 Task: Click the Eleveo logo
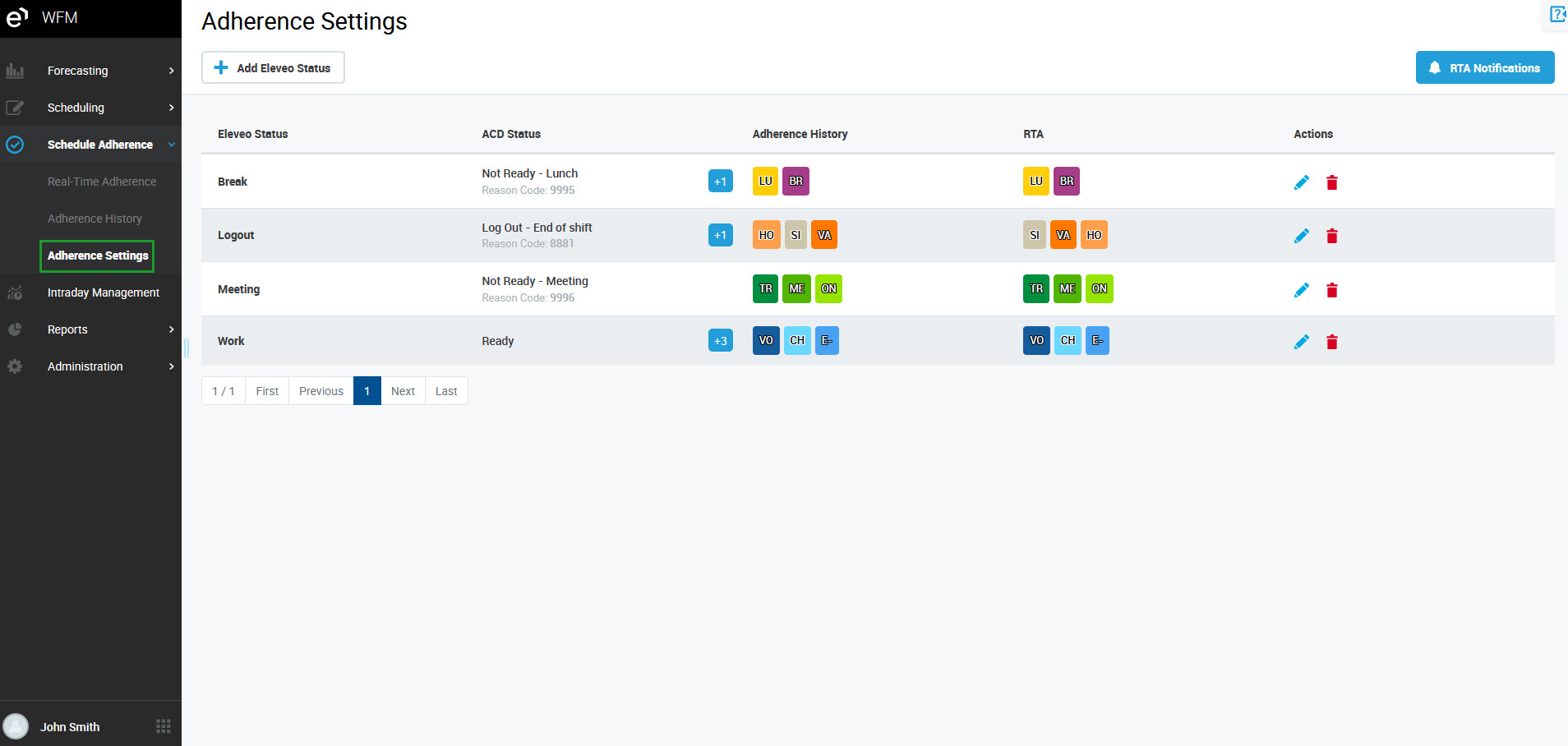pos(17,17)
